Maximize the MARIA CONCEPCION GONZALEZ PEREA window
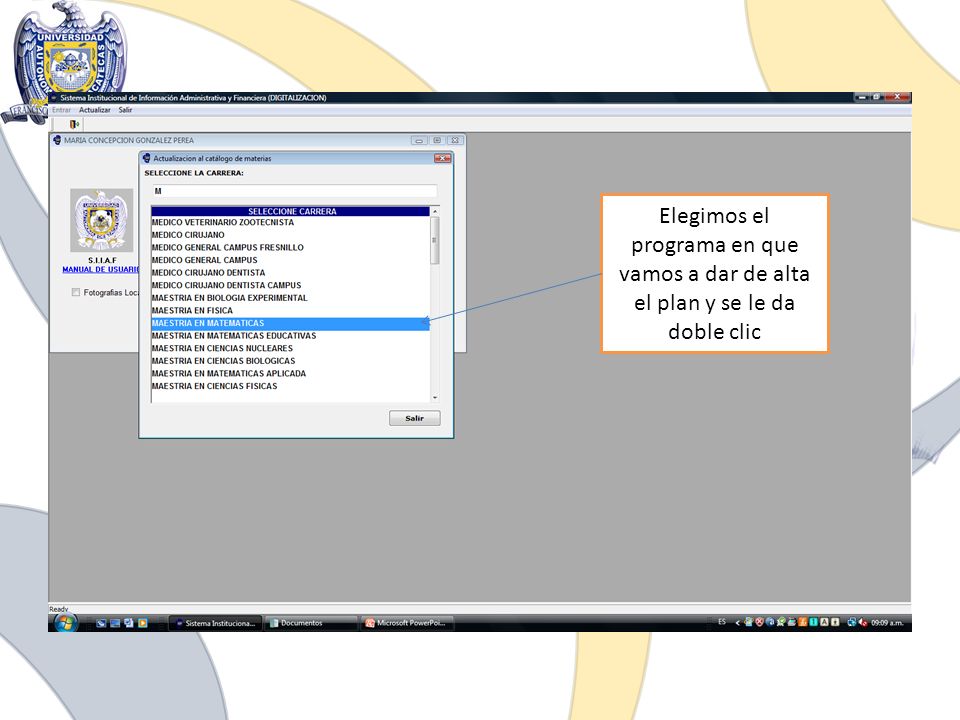The height and width of the screenshot is (720, 960). pos(437,140)
